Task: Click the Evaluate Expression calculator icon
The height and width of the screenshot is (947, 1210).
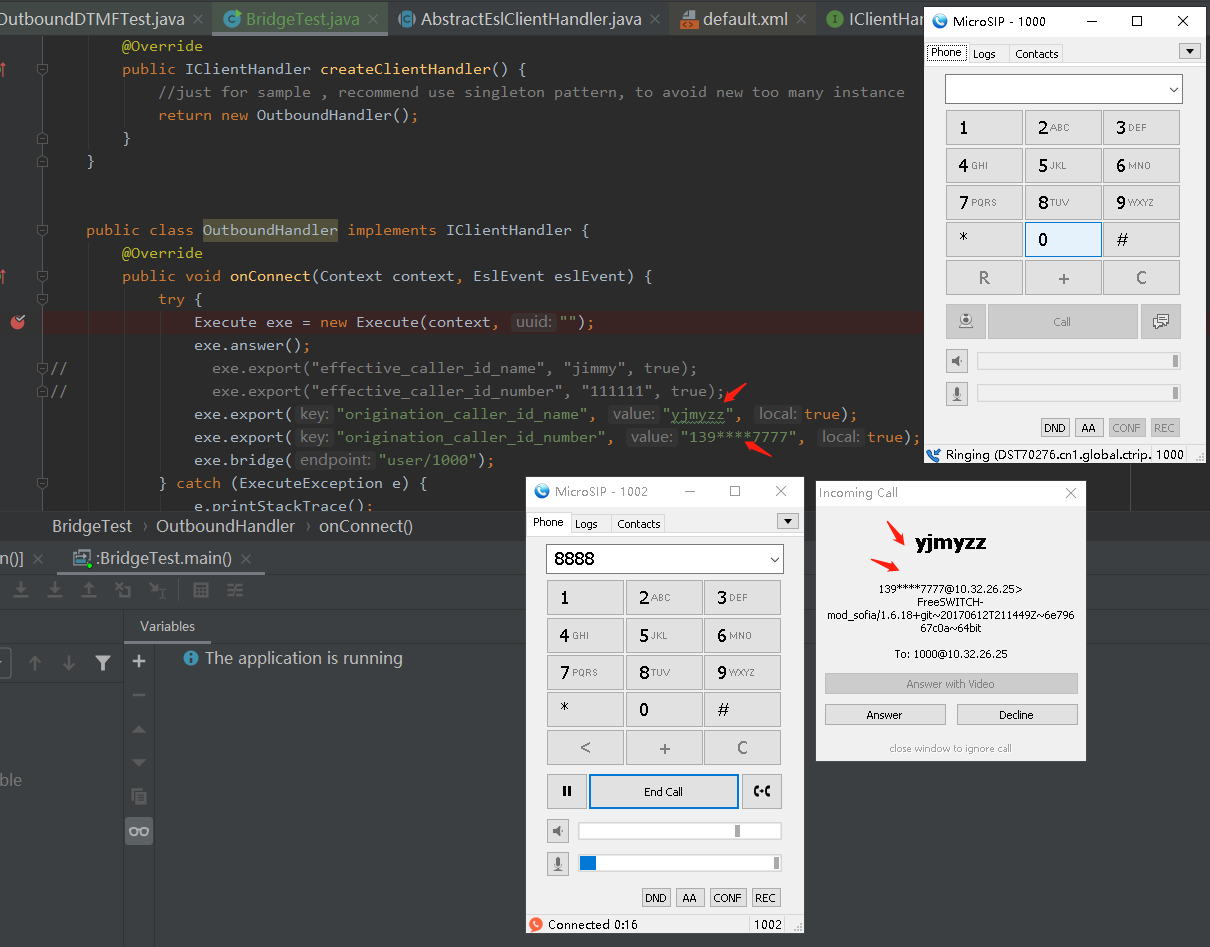Action: (201, 590)
